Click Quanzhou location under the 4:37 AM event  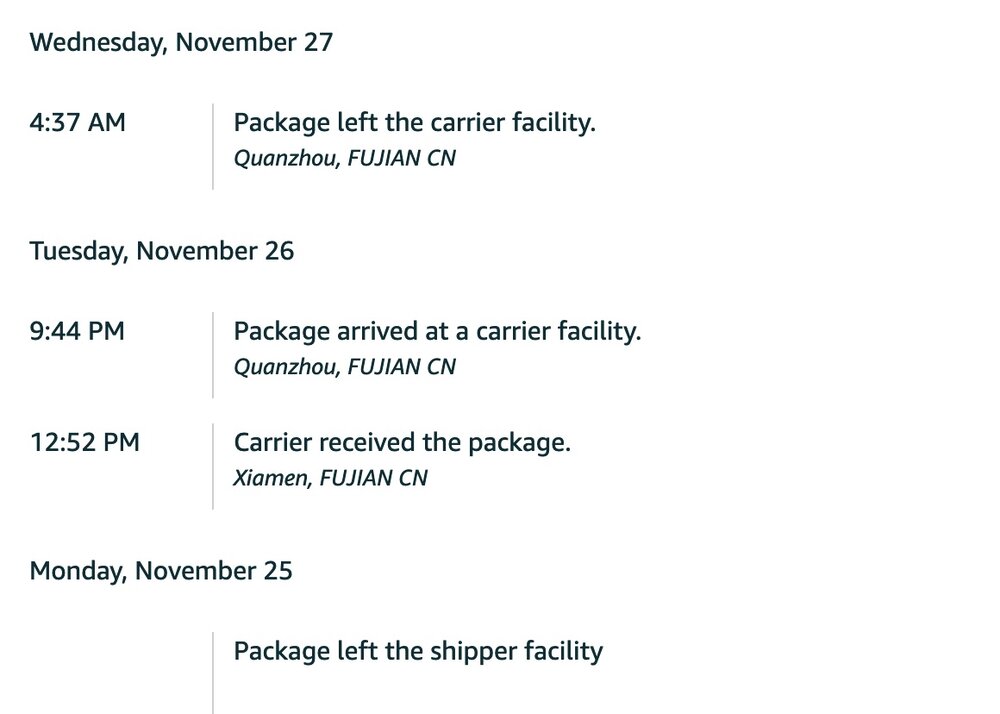(x=344, y=158)
